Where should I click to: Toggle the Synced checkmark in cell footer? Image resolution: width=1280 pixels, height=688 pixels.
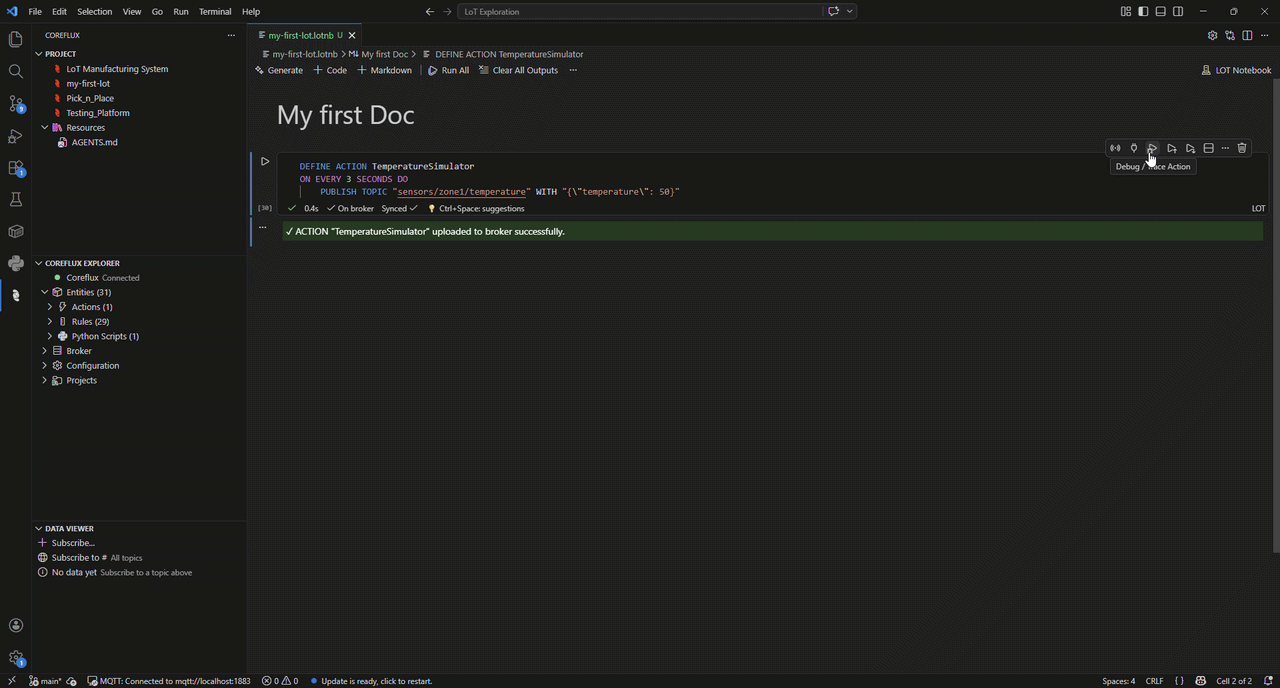(397, 208)
